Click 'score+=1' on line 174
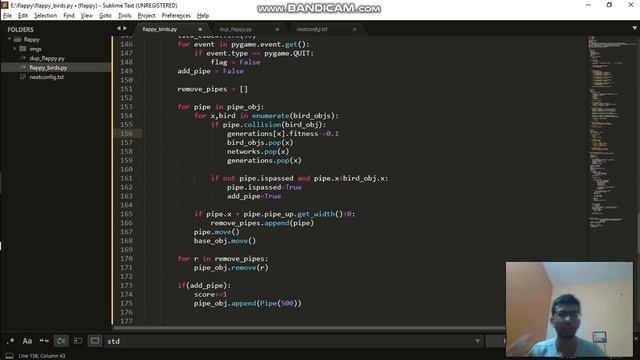This screenshot has height=360, width=640. click(x=210, y=294)
